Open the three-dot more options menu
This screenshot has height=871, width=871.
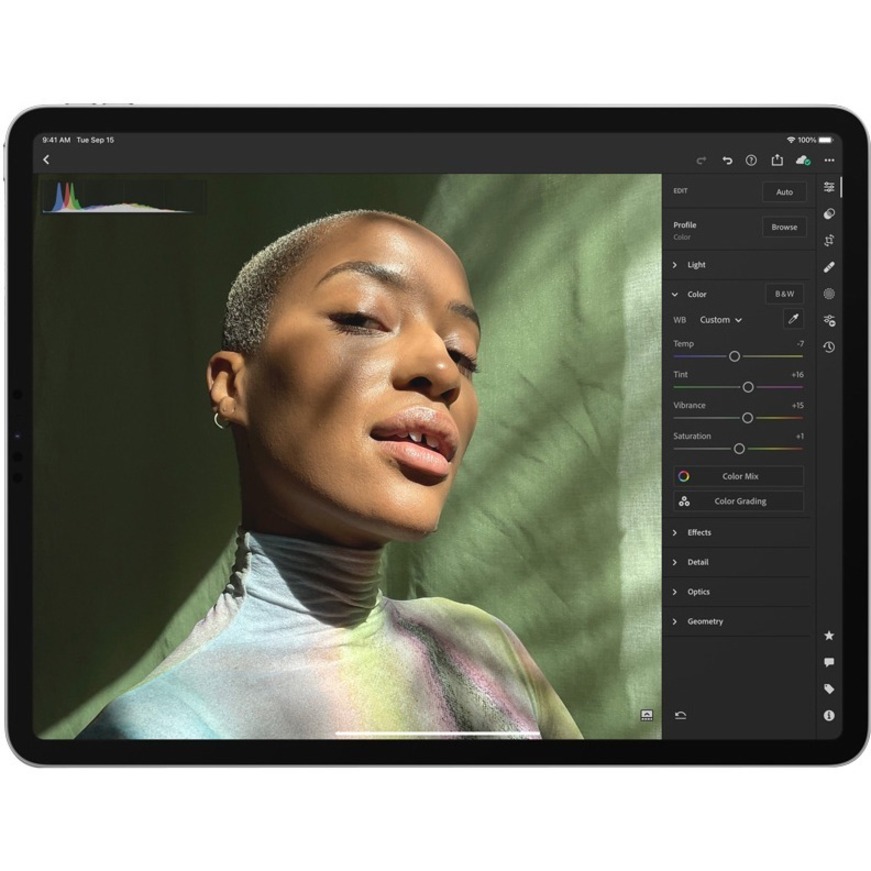[x=829, y=160]
